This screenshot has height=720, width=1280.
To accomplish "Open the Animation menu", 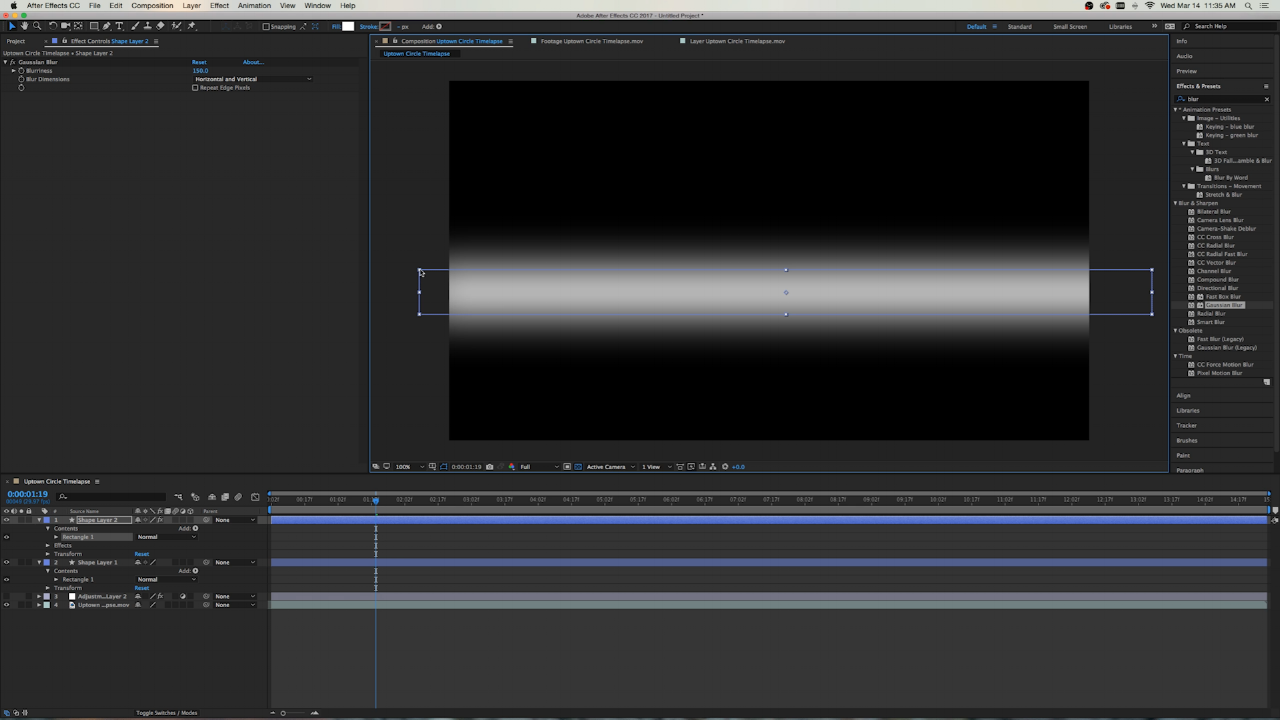I will (254, 5).
